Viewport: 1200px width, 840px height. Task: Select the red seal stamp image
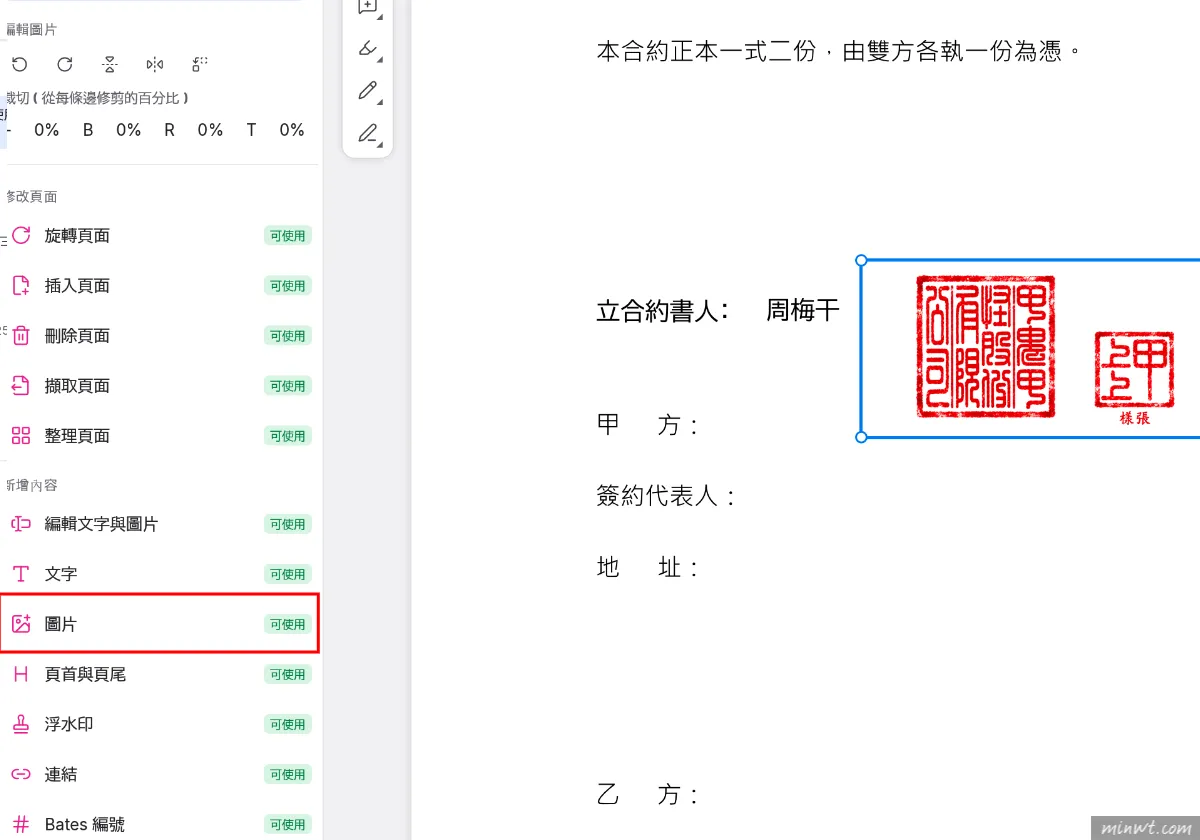click(x=1030, y=348)
